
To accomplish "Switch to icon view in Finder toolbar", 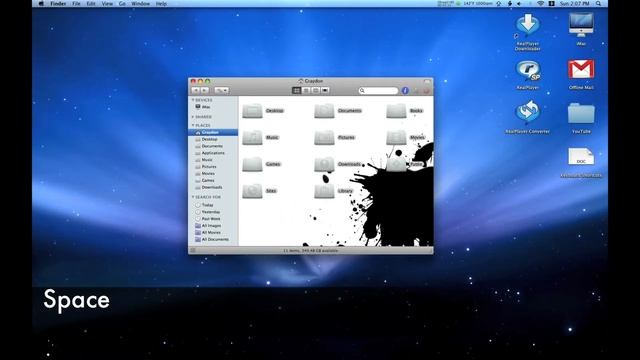I will 297,91.
